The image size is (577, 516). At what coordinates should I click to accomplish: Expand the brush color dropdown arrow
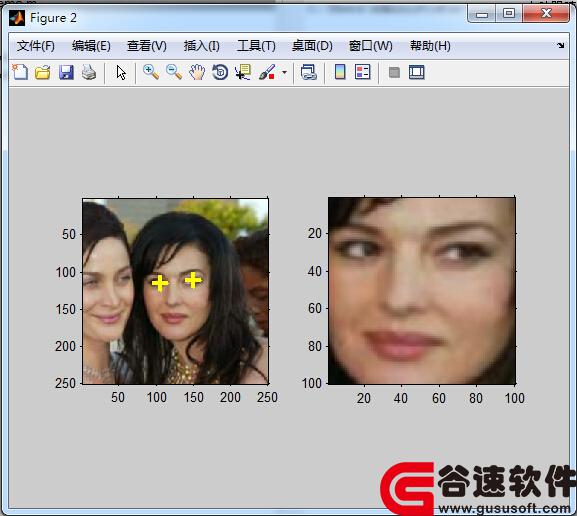coord(284,72)
